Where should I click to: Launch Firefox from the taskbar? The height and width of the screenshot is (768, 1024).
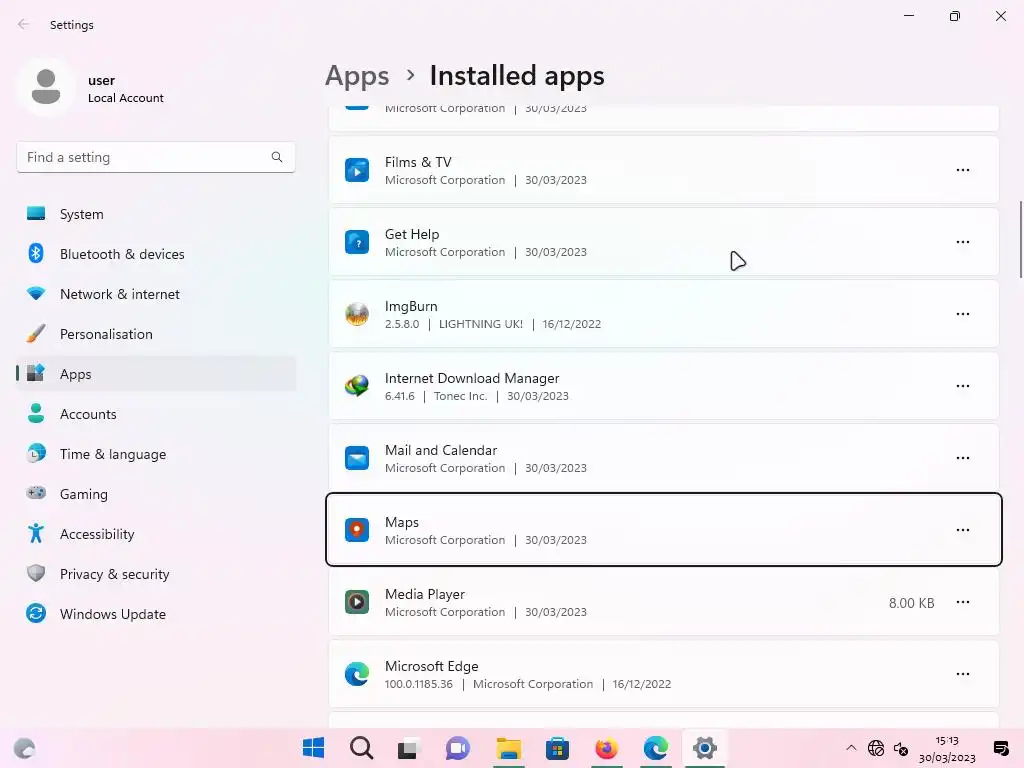coord(606,748)
